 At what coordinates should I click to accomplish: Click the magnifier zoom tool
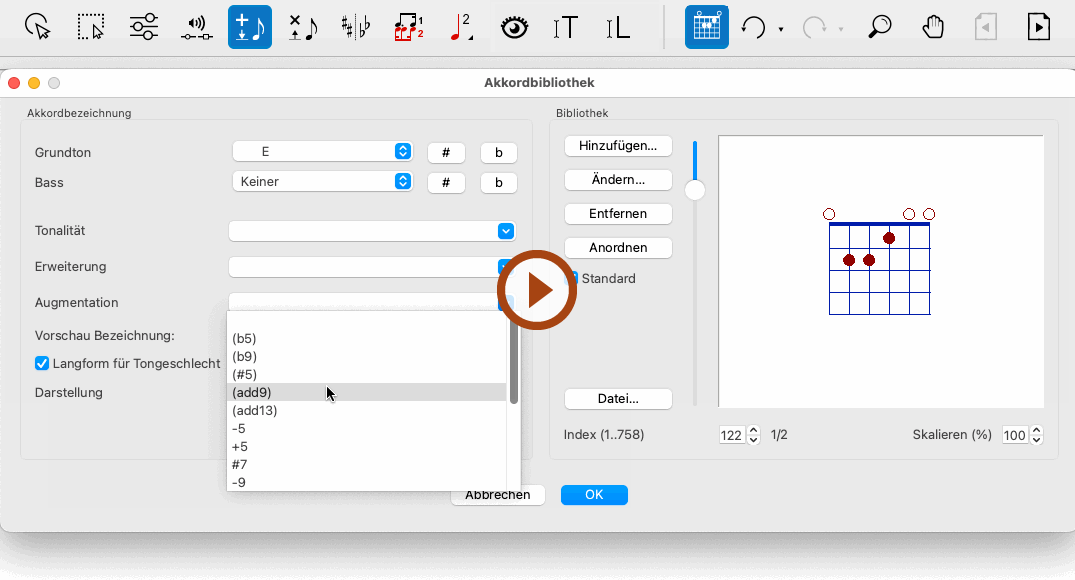point(879,27)
